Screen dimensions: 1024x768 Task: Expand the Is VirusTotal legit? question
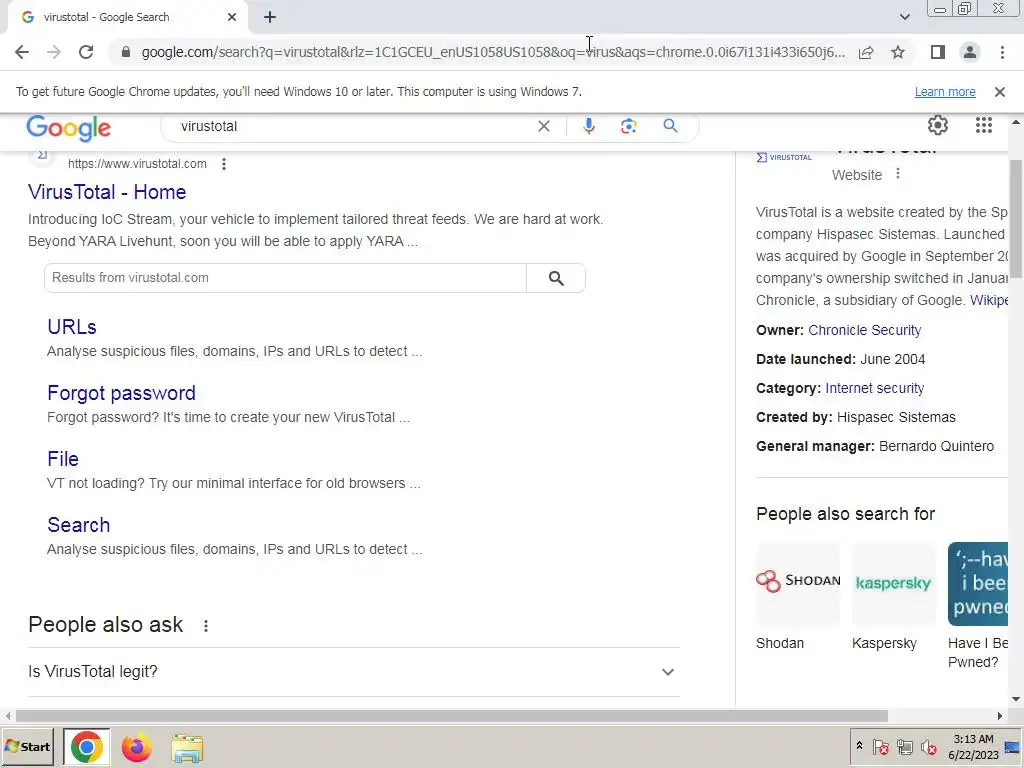click(x=354, y=672)
